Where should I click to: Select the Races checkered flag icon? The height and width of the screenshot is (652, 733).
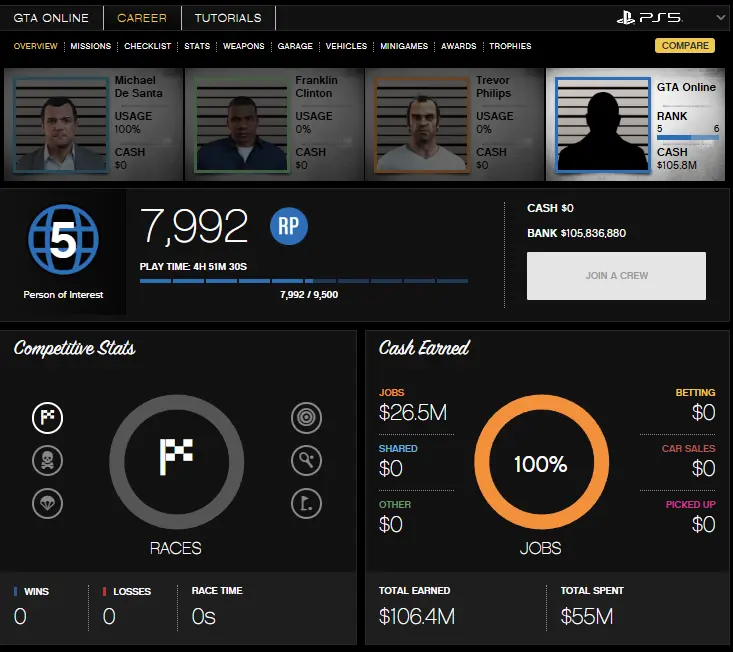pos(47,417)
